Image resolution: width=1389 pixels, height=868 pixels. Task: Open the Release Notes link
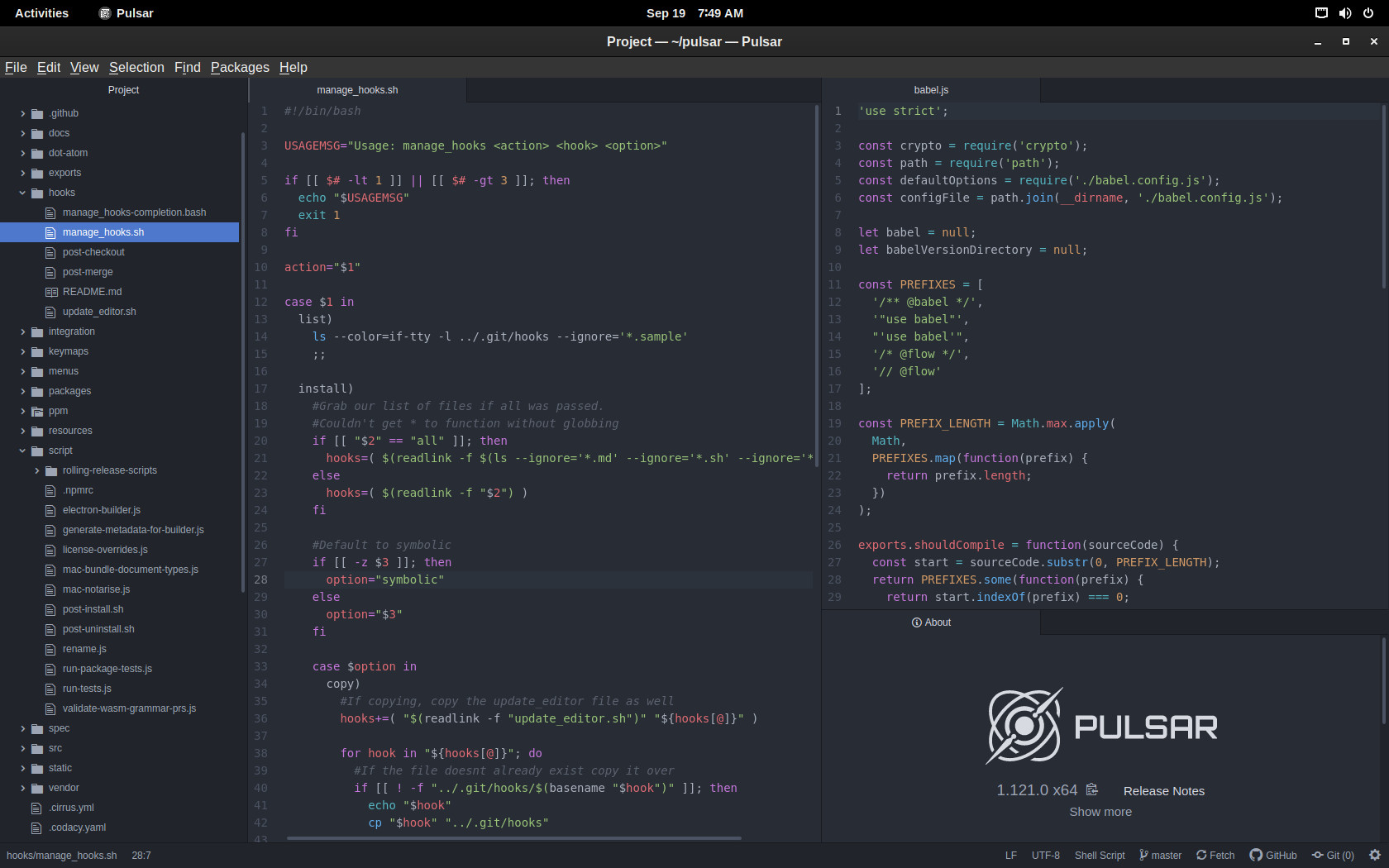1164,791
